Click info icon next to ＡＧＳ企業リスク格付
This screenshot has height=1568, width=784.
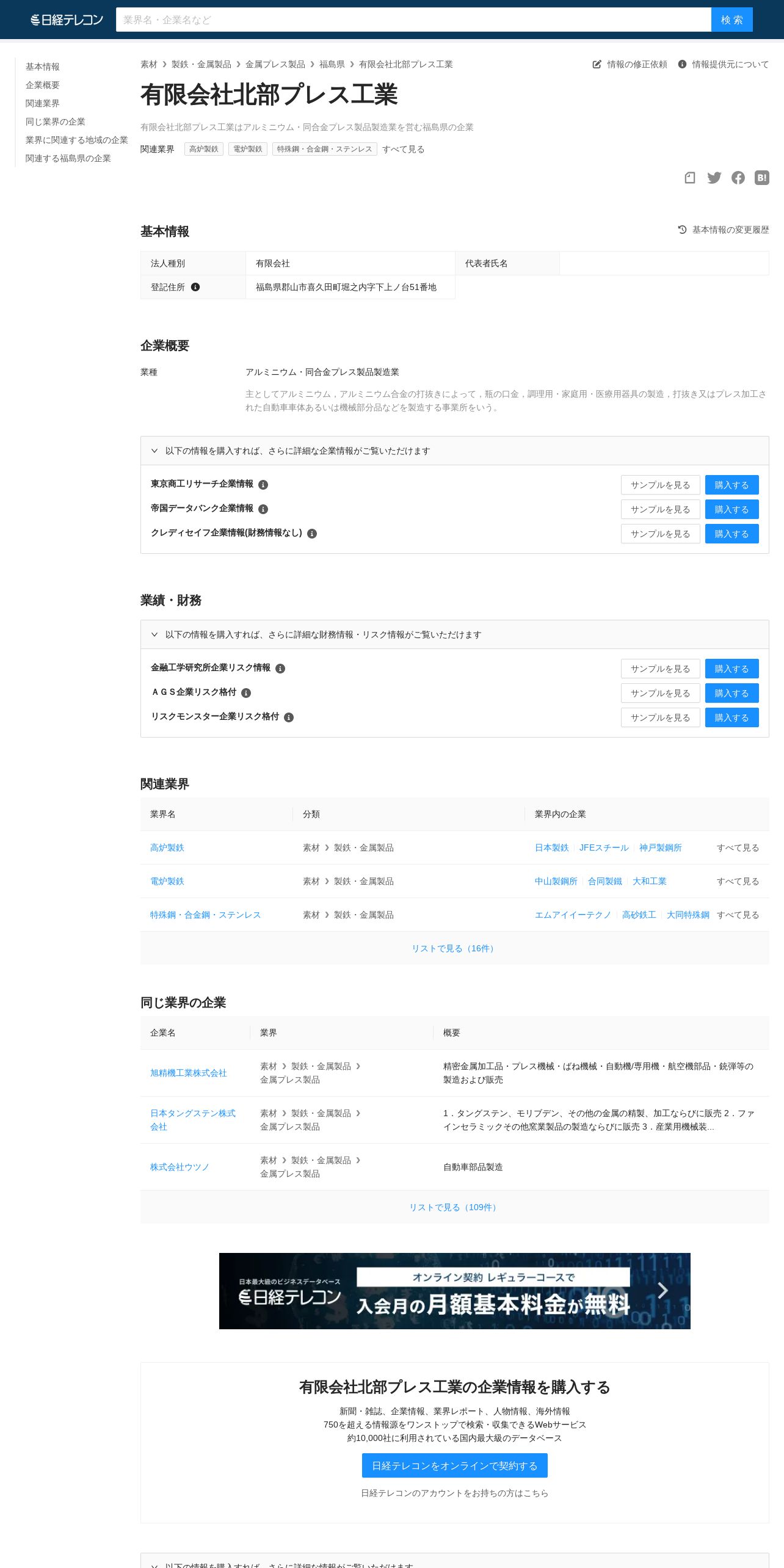pyautogui.click(x=246, y=693)
